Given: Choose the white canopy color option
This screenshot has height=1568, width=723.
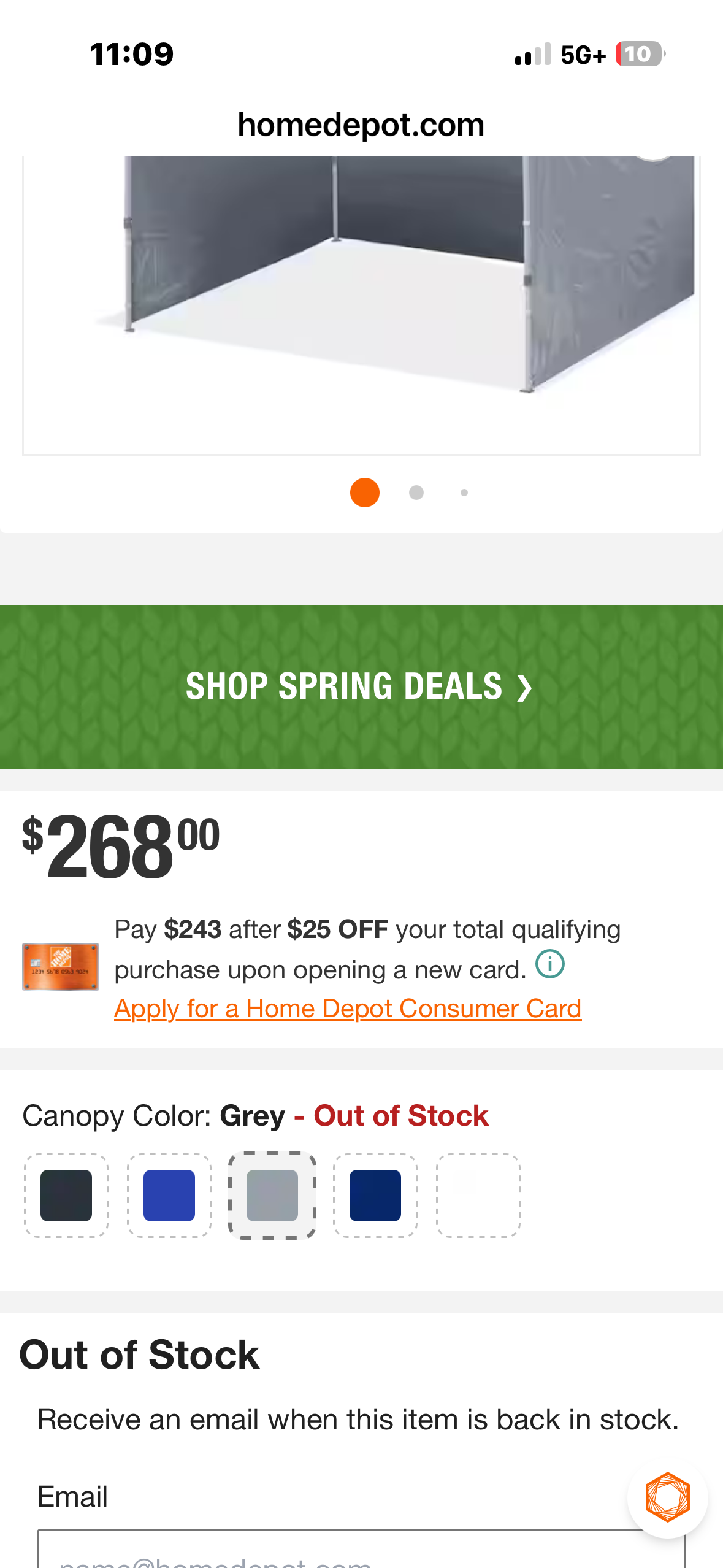Looking at the screenshot, I should [478, 1195].
